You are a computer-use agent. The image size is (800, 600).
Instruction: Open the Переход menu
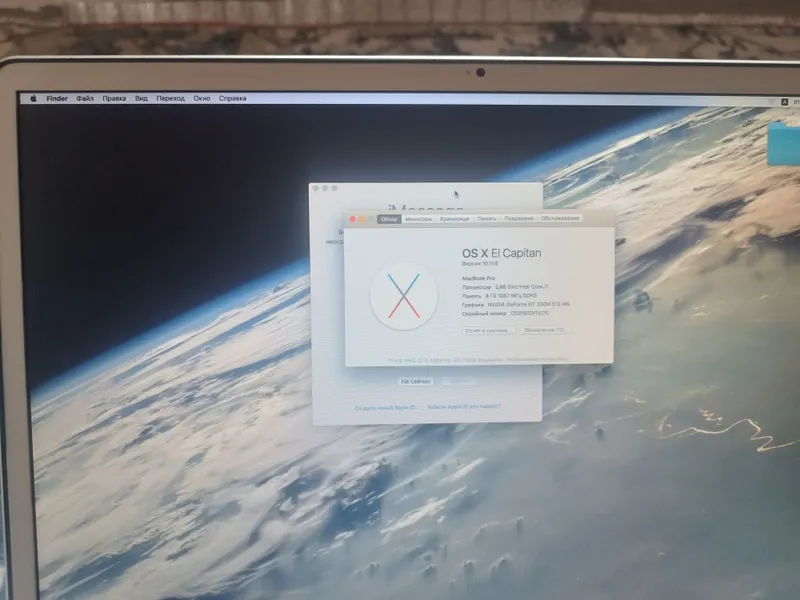coord(170,98)
